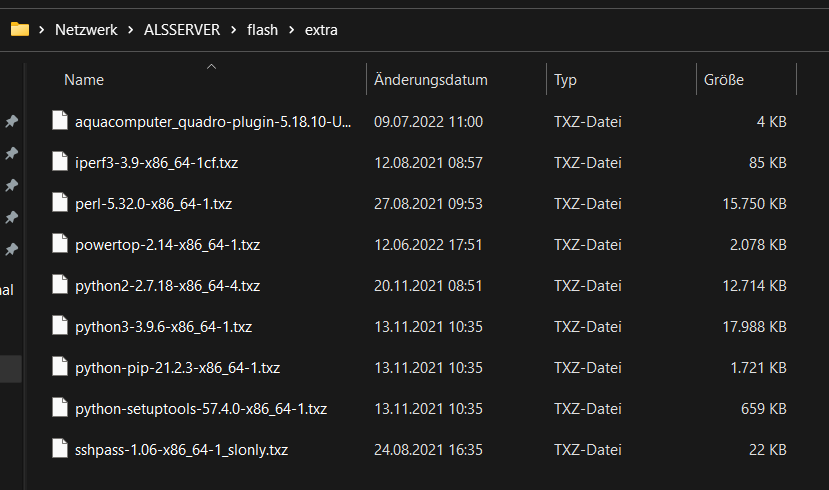Go to the flash folder breadcrumb
Screen dimensions: 829x490
pos(262,30)
